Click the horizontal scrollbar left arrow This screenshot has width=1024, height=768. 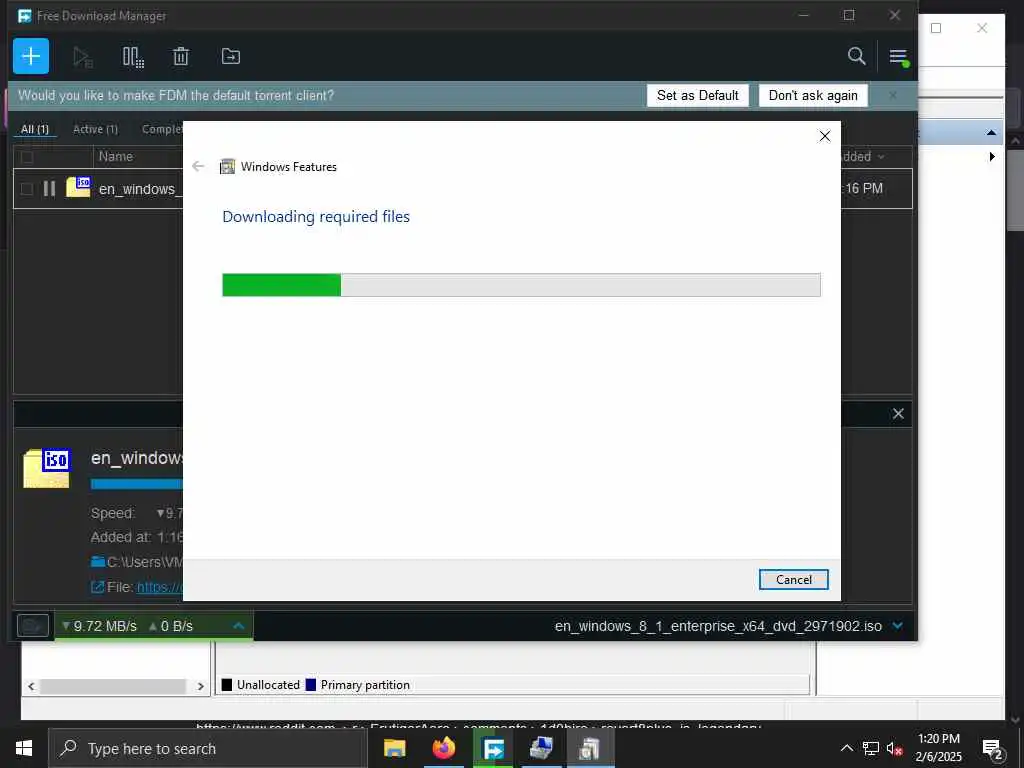click(31, 686)
